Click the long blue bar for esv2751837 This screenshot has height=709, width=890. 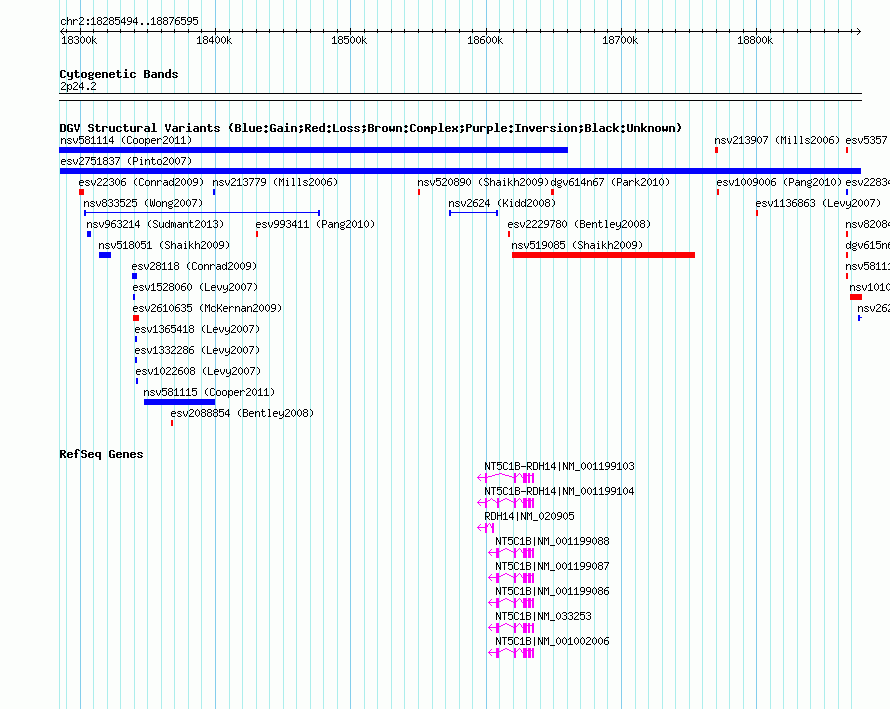[460, 171]
